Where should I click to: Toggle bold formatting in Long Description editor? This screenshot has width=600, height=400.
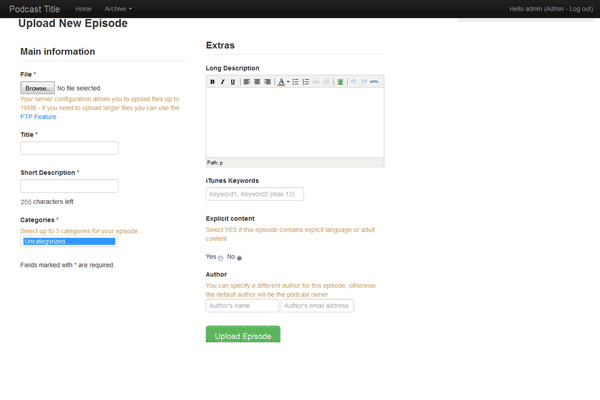point(212,81)
